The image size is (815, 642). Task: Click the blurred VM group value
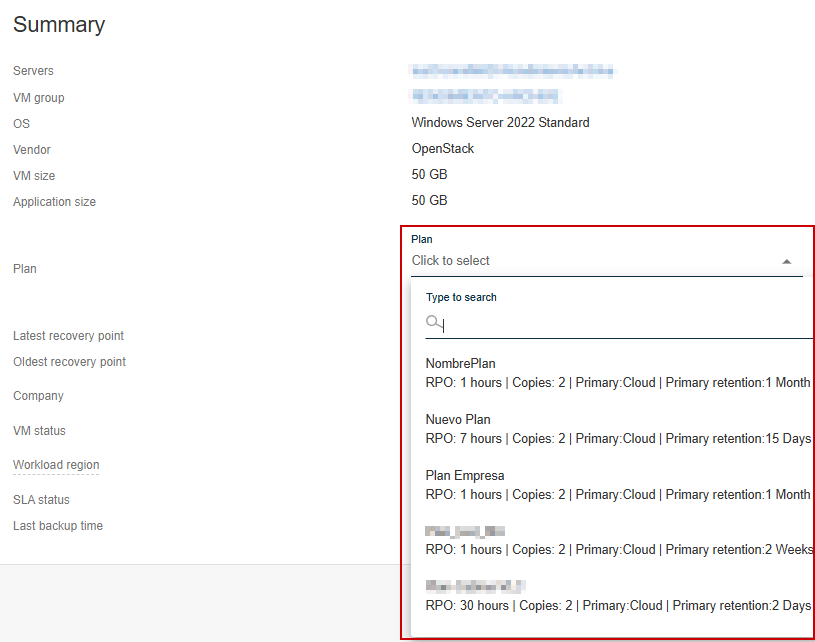(x=485, y=97)
